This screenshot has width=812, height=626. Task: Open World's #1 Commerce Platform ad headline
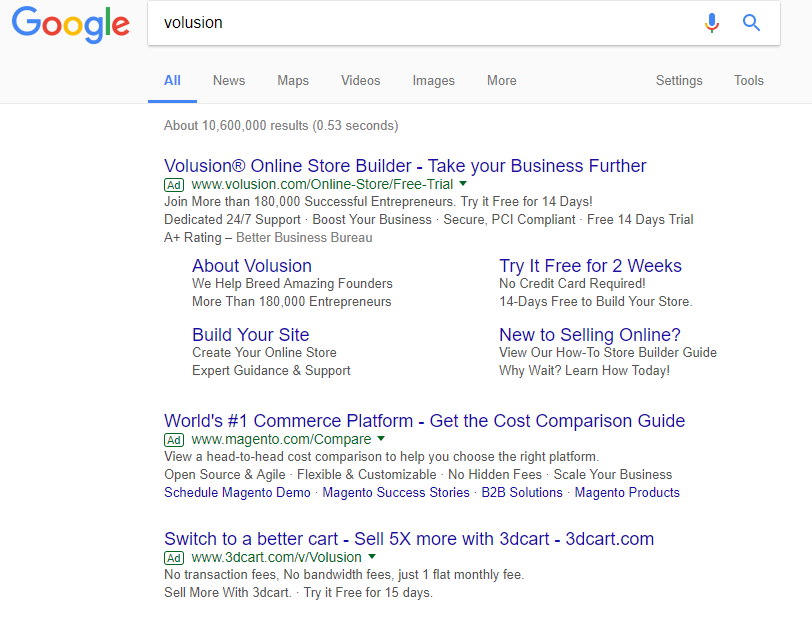point(425,420)
